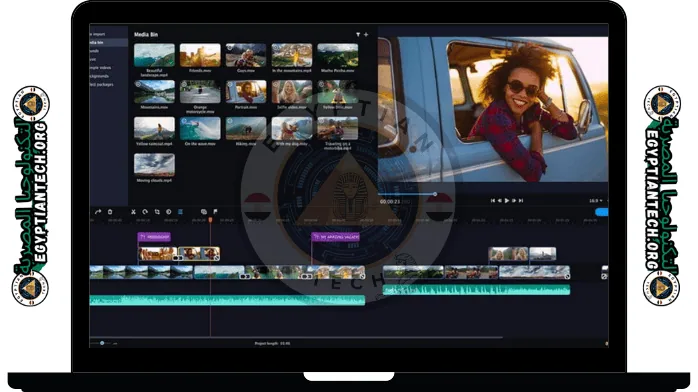Open the Clip properties icon highlighted in blue
The height and width of the screenshot is (392, 698).
[180, 212]
